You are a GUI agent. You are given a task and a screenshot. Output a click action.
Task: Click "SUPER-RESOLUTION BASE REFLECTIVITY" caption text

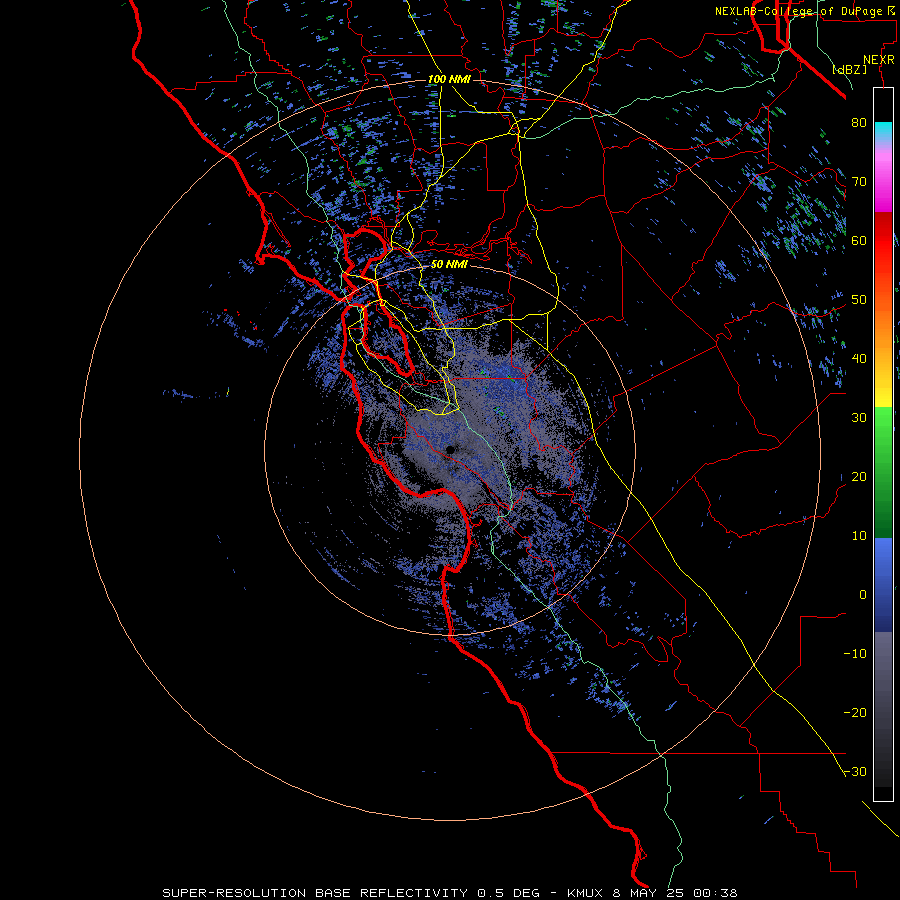tap(314, 893)
